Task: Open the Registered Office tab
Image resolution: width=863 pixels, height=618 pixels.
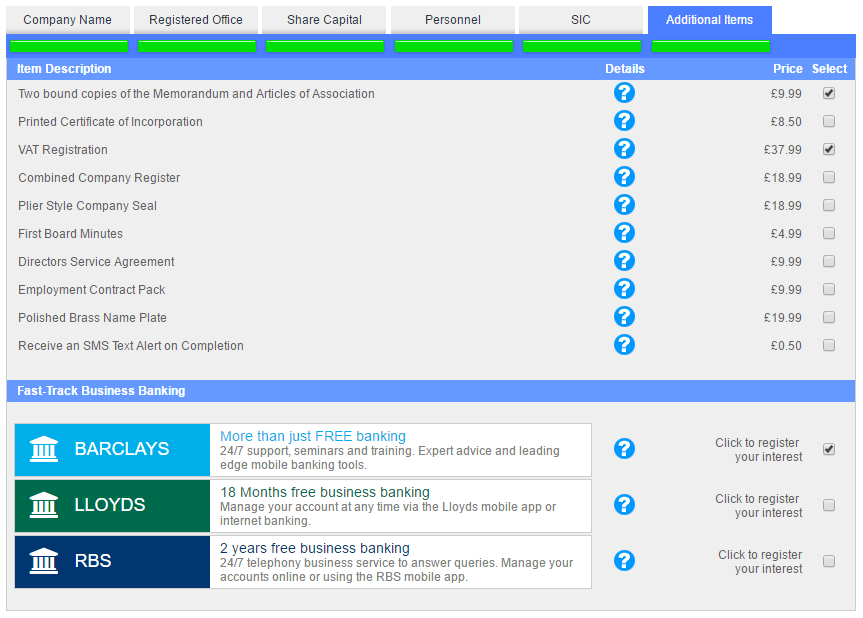Action: pos(196,20)
